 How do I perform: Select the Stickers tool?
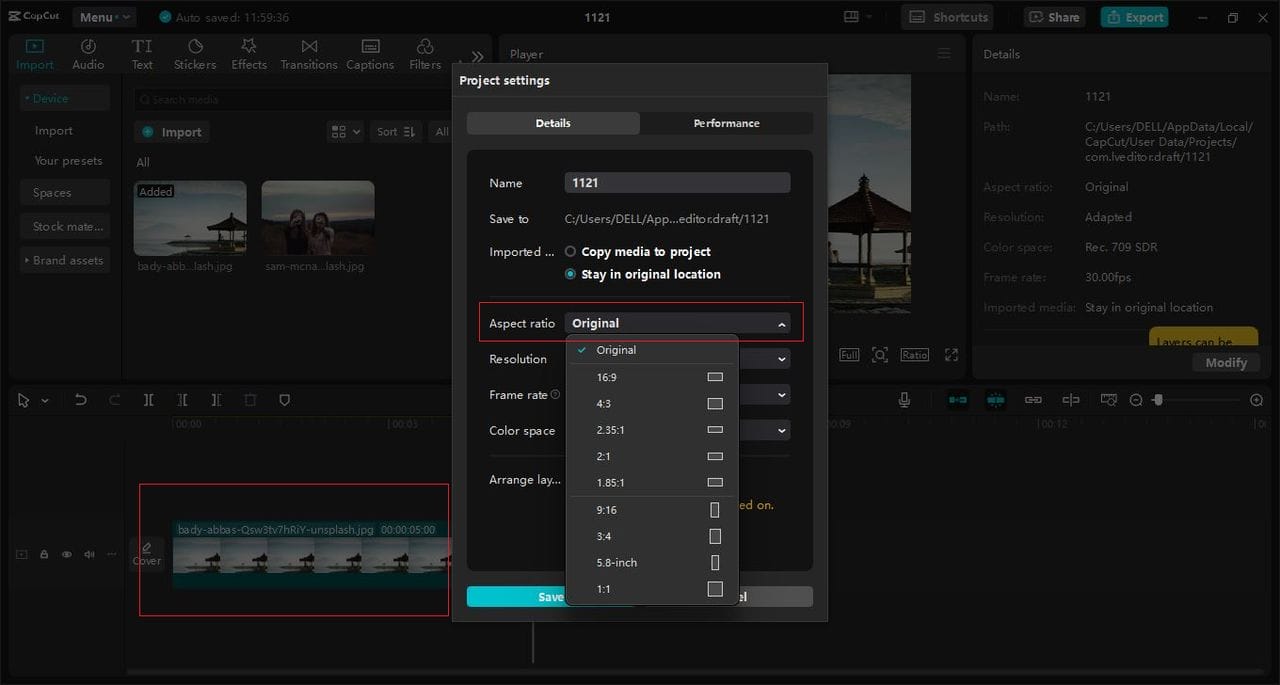point(194,52)
